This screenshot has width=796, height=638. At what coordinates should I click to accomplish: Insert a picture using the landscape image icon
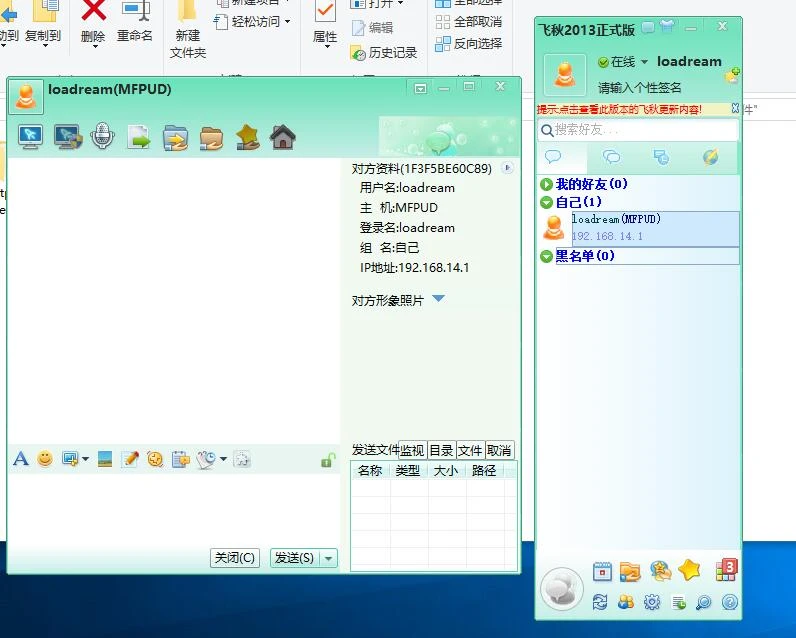[105, 459]
